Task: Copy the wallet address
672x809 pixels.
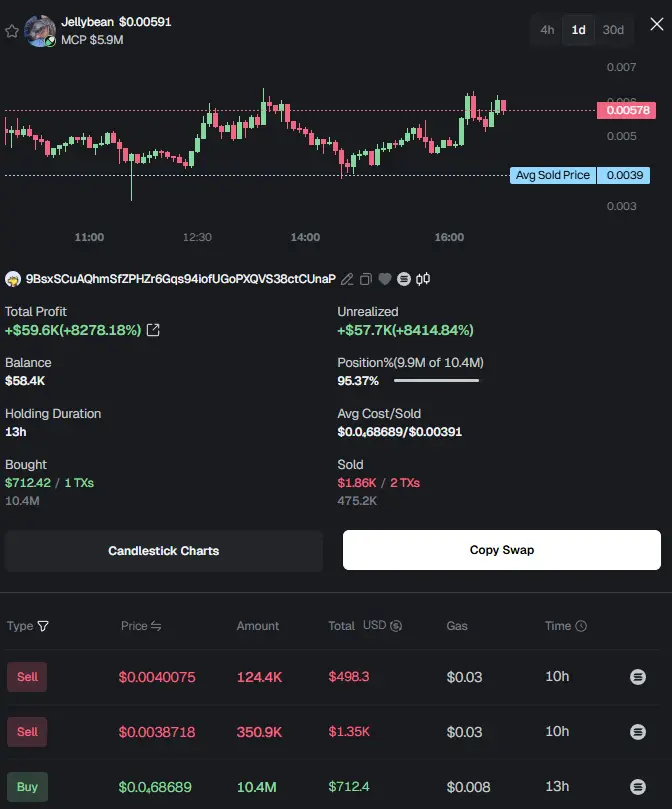Action: click(x=365, y=279)
